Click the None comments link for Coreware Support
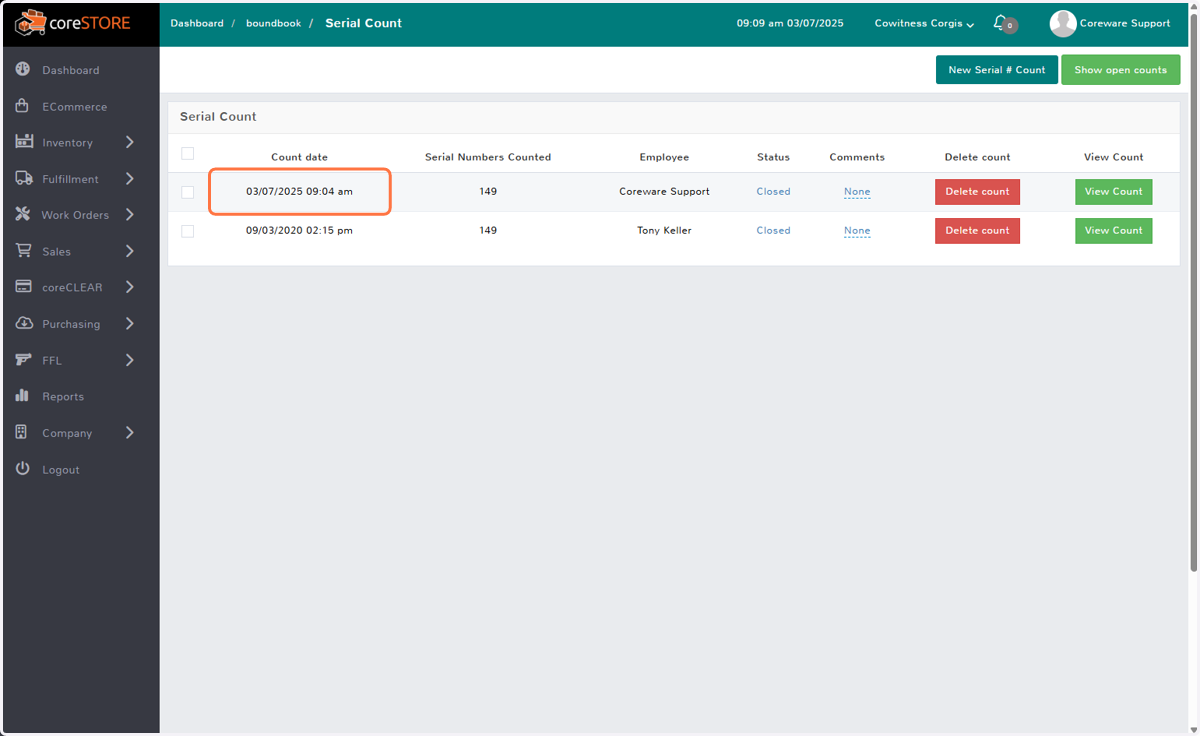1200x736 pixels. [x=857, y=192]
